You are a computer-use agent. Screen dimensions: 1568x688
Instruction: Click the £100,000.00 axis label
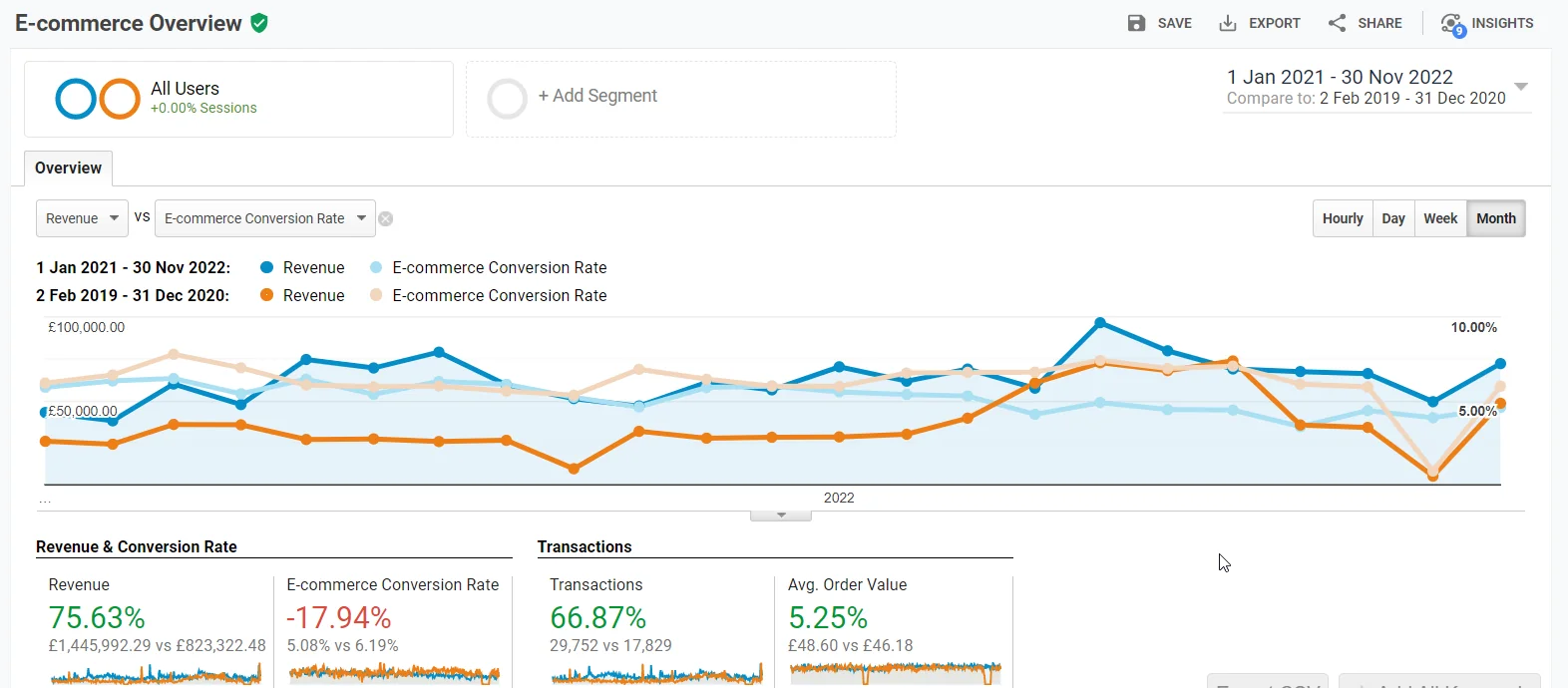click(x=87, y=327)
